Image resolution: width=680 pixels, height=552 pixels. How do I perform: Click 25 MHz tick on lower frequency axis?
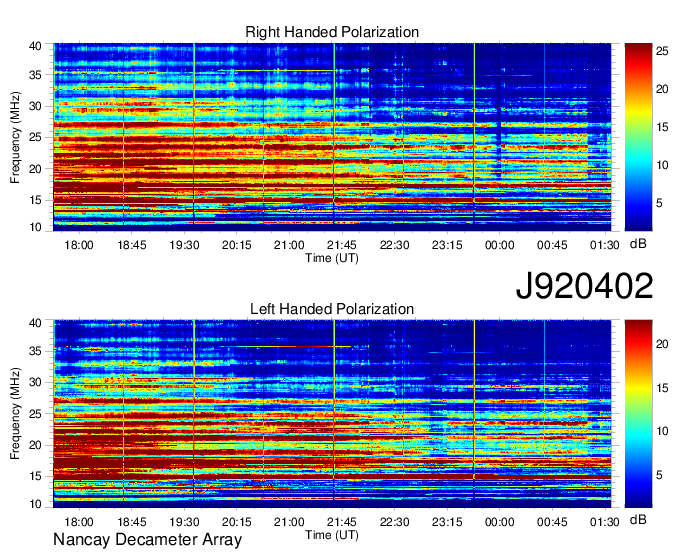35,414
